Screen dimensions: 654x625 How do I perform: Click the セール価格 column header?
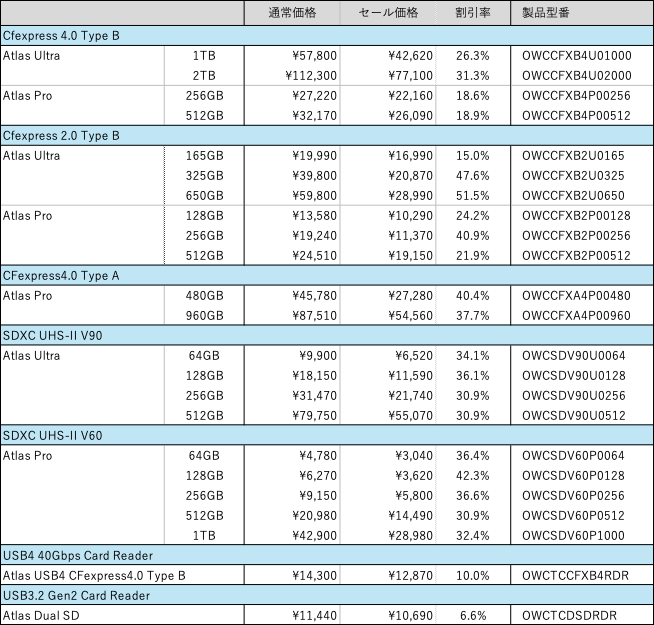388,13
